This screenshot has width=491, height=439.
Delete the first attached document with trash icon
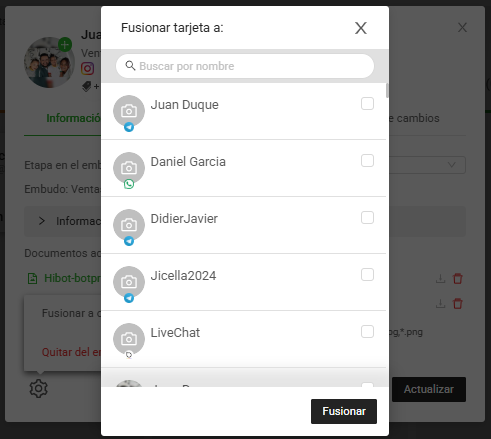[x=458, y=278]
